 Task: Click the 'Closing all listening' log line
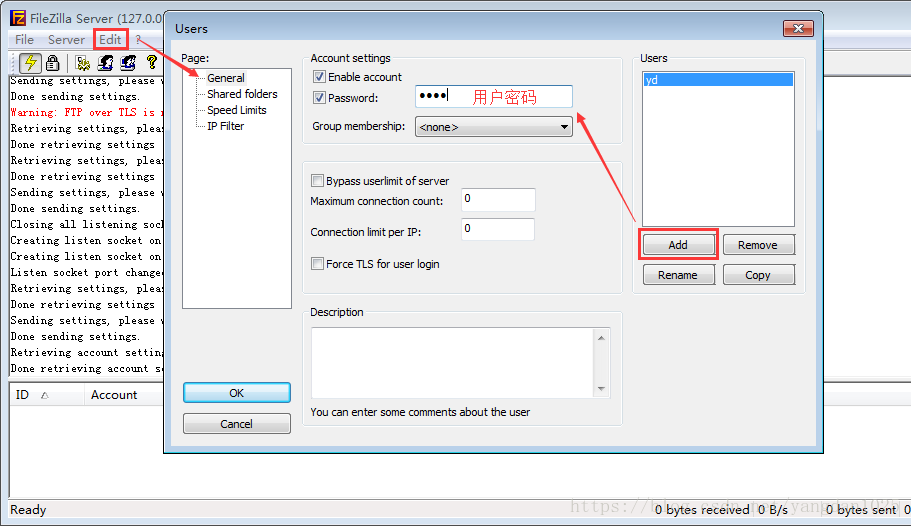point(87,224)
